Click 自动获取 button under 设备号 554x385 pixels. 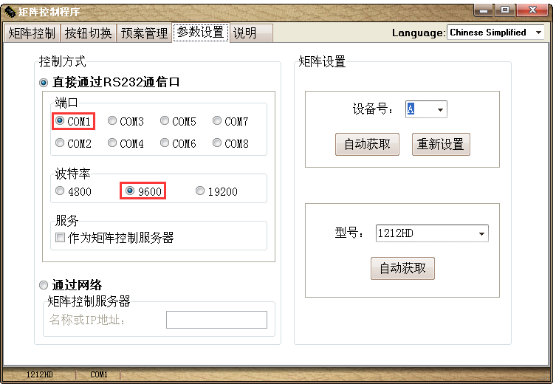[367, 144]
